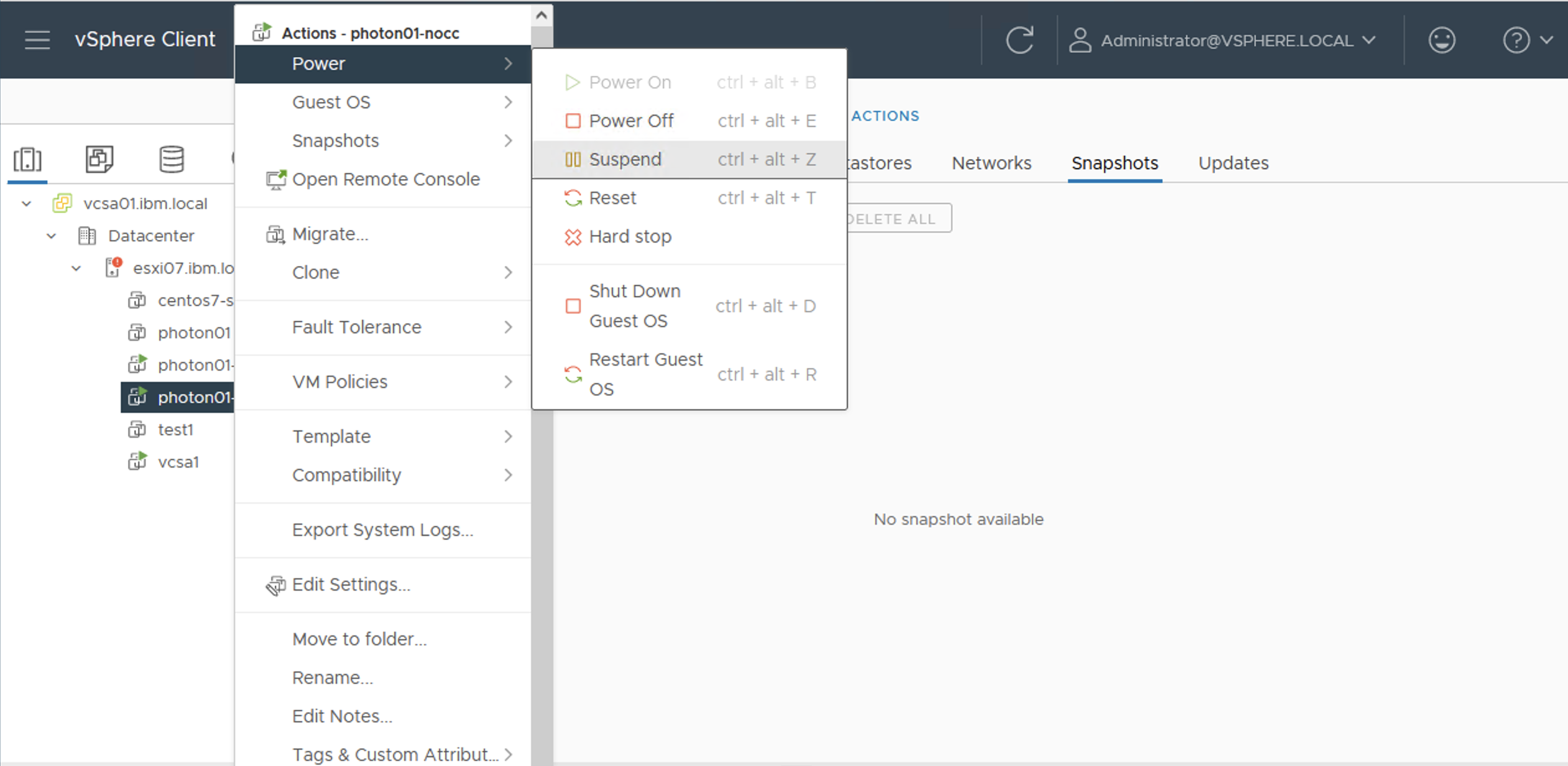Image resolution: width=1568 pixels, height=766 pixels.
Task: Switch to the Updates tab
Action: 1233,162
